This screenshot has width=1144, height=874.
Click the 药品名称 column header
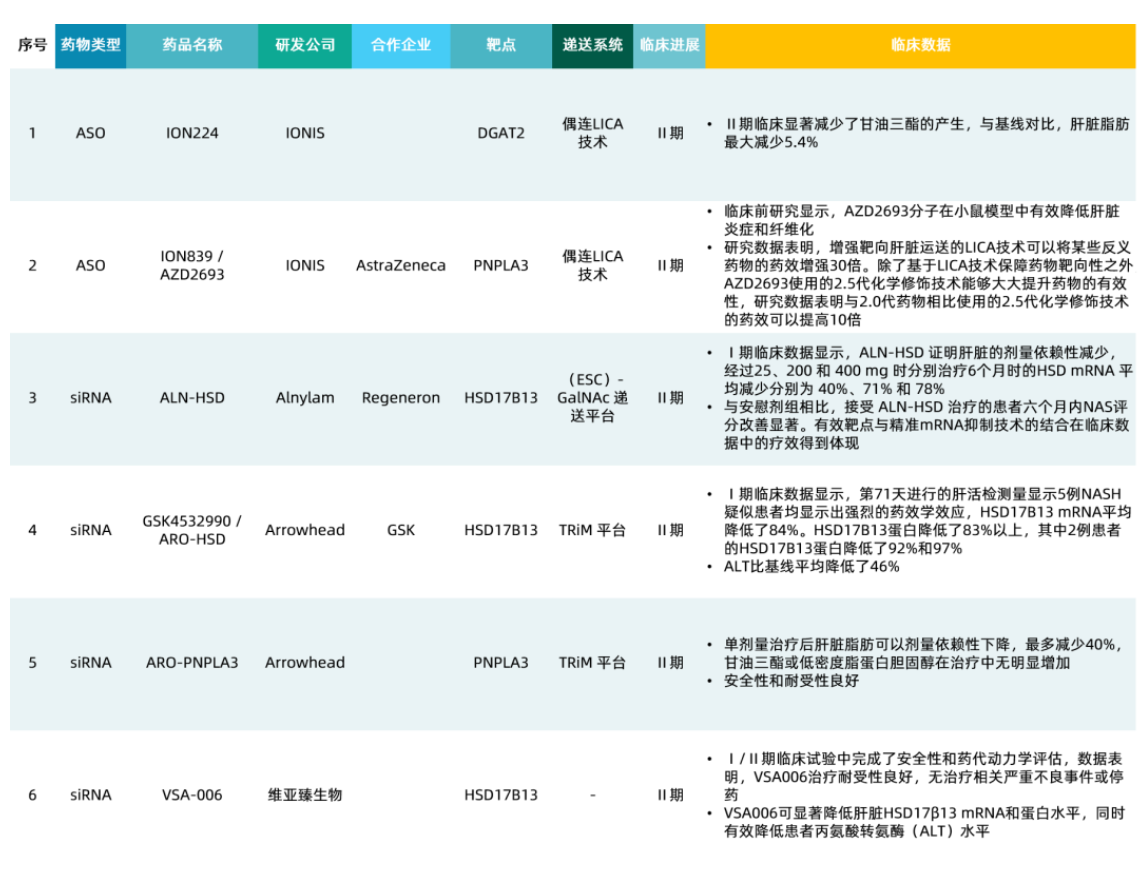[192, 45]
